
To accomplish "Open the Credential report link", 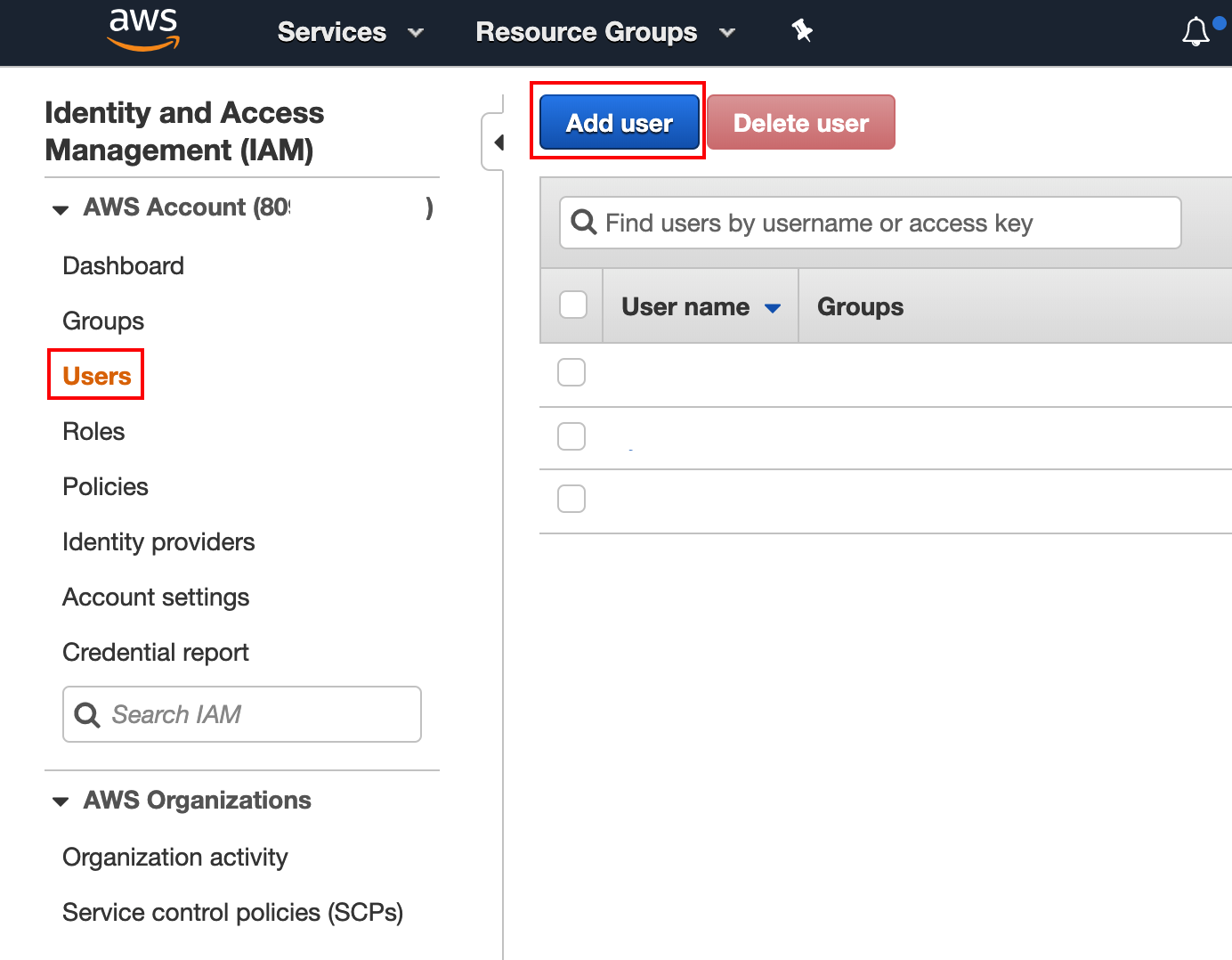I will (156, 653).
